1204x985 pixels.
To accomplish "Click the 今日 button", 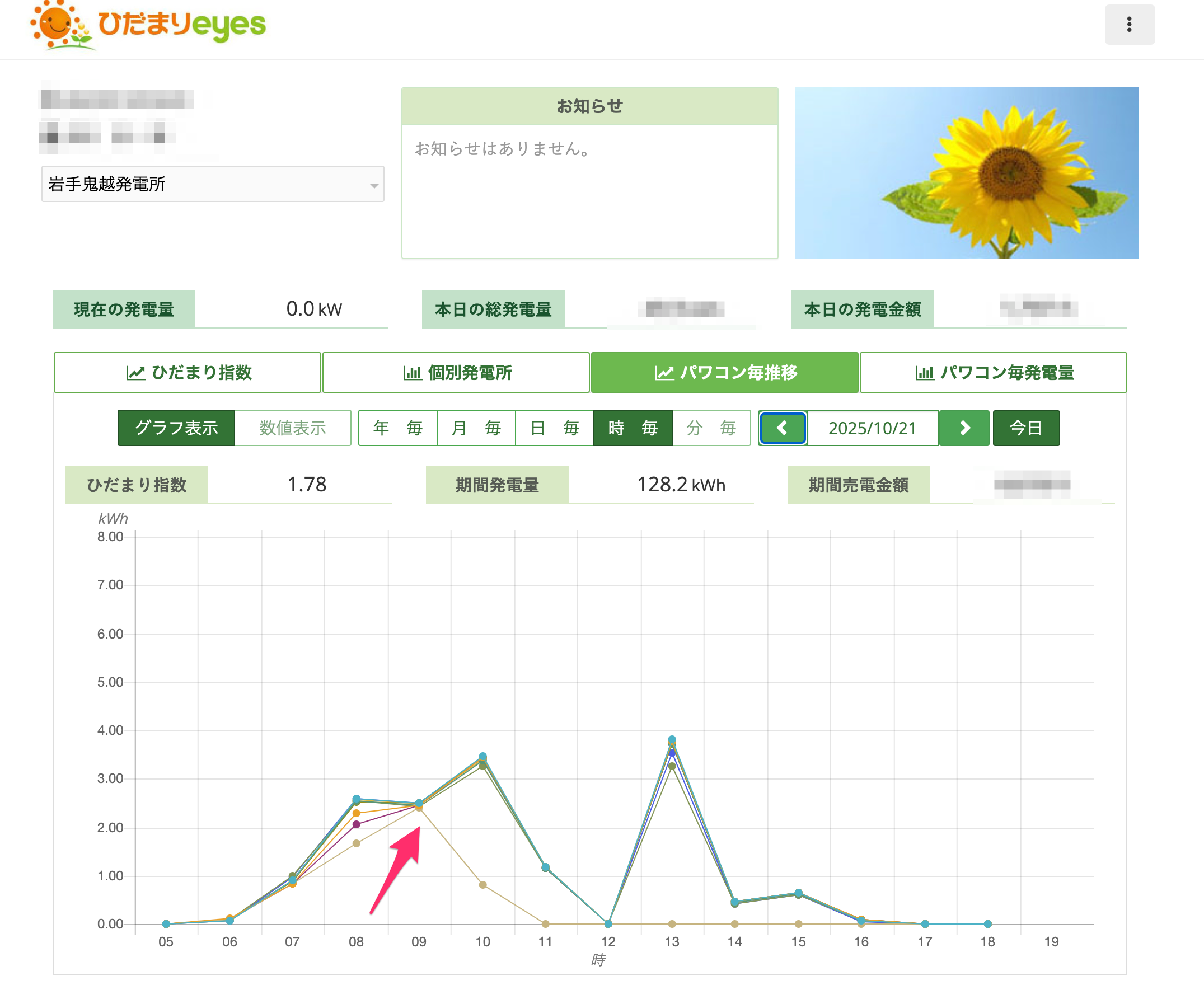I will [1025, 428].
